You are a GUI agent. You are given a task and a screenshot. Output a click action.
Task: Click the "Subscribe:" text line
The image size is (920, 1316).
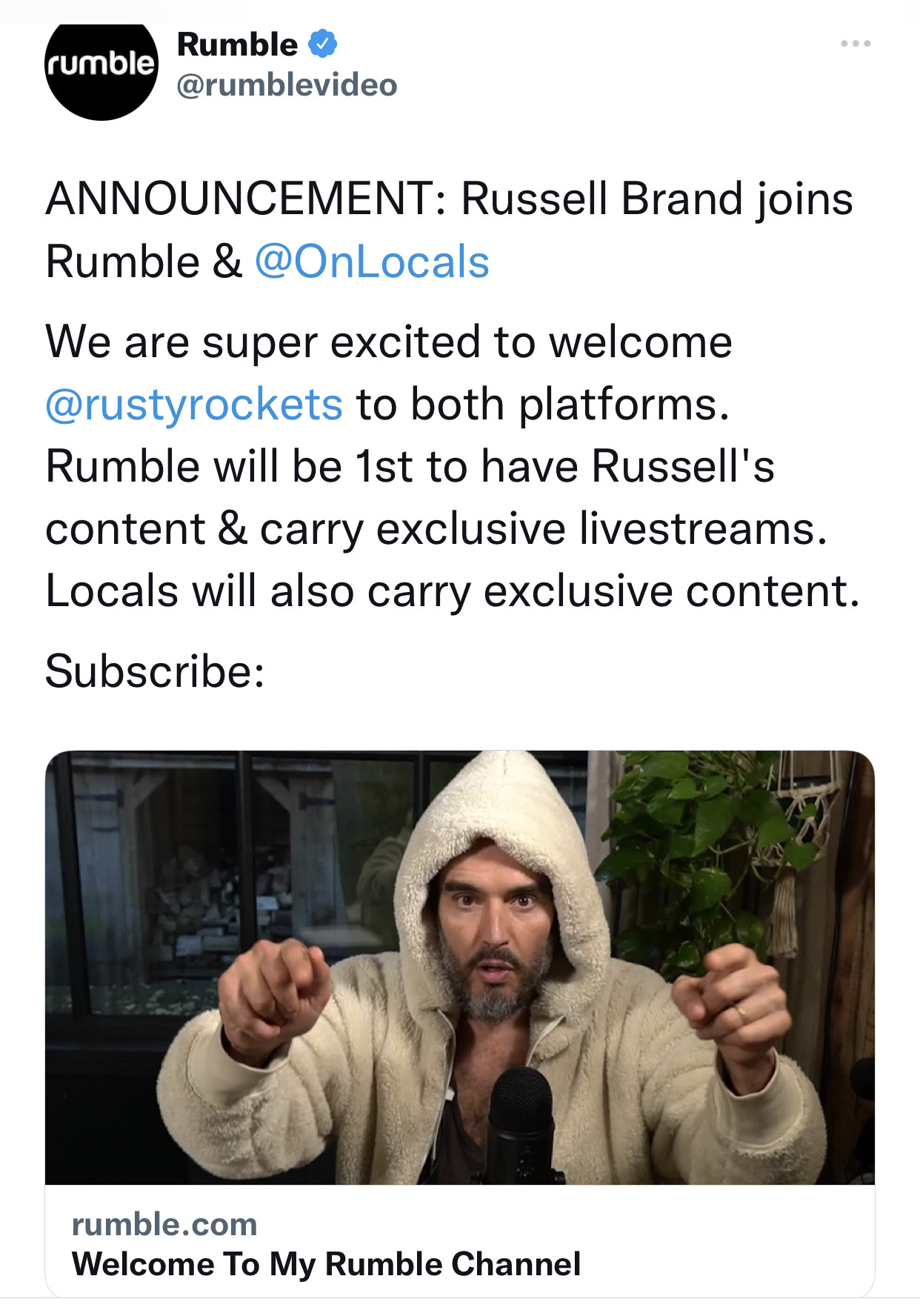point(155,671)
